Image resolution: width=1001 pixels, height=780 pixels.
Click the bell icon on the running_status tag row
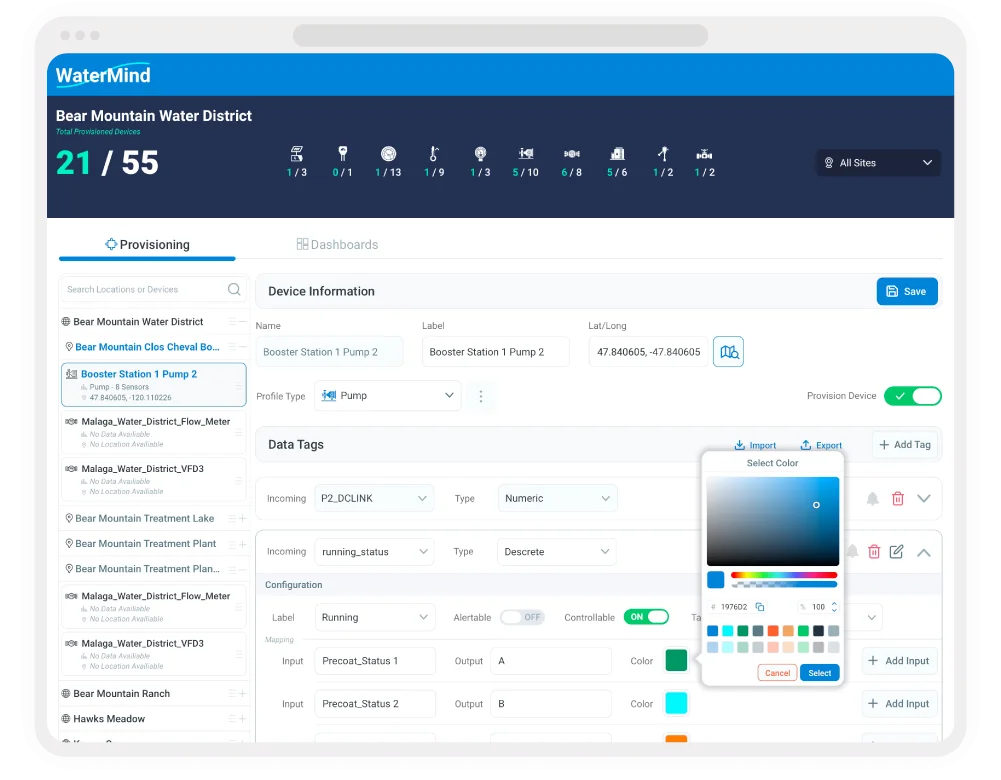(852, 551)
